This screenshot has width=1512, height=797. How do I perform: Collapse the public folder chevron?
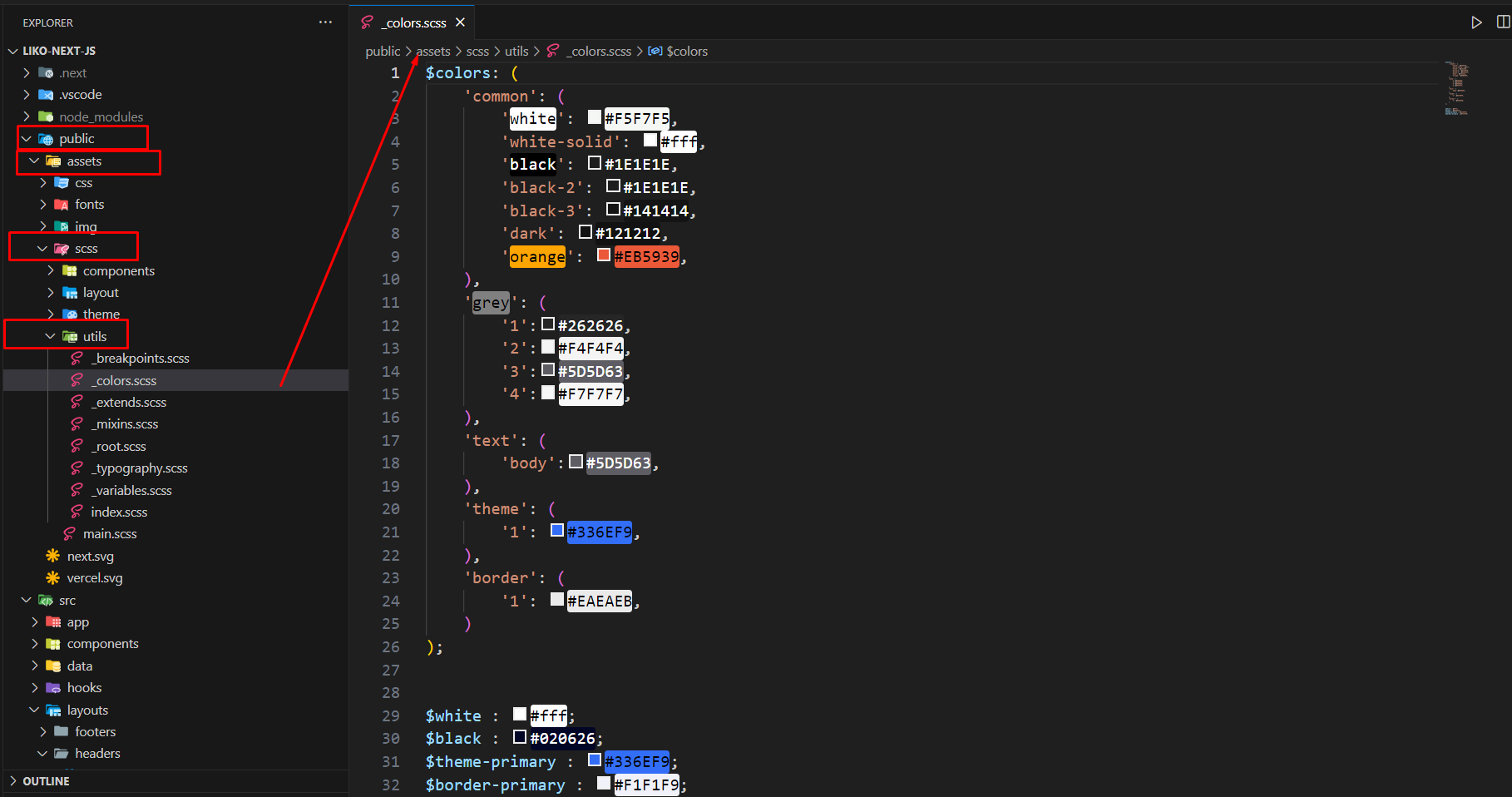[x=27, y=139]
